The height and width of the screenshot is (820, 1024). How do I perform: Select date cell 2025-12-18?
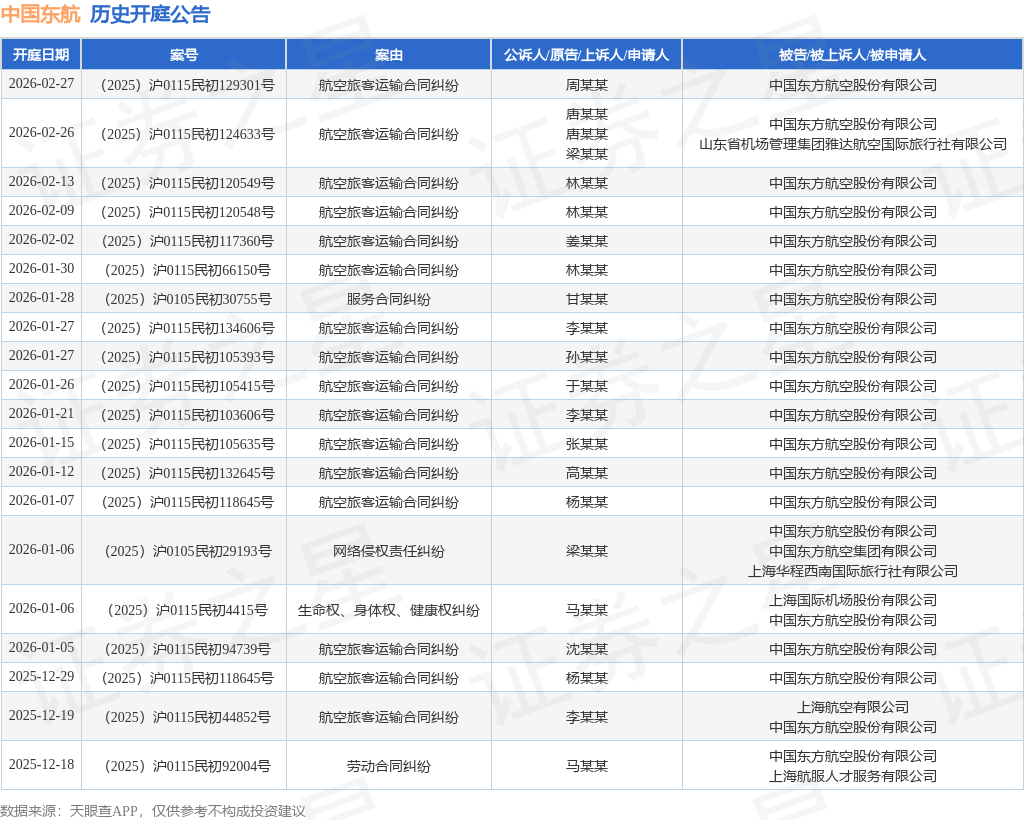tap(41, 765)
